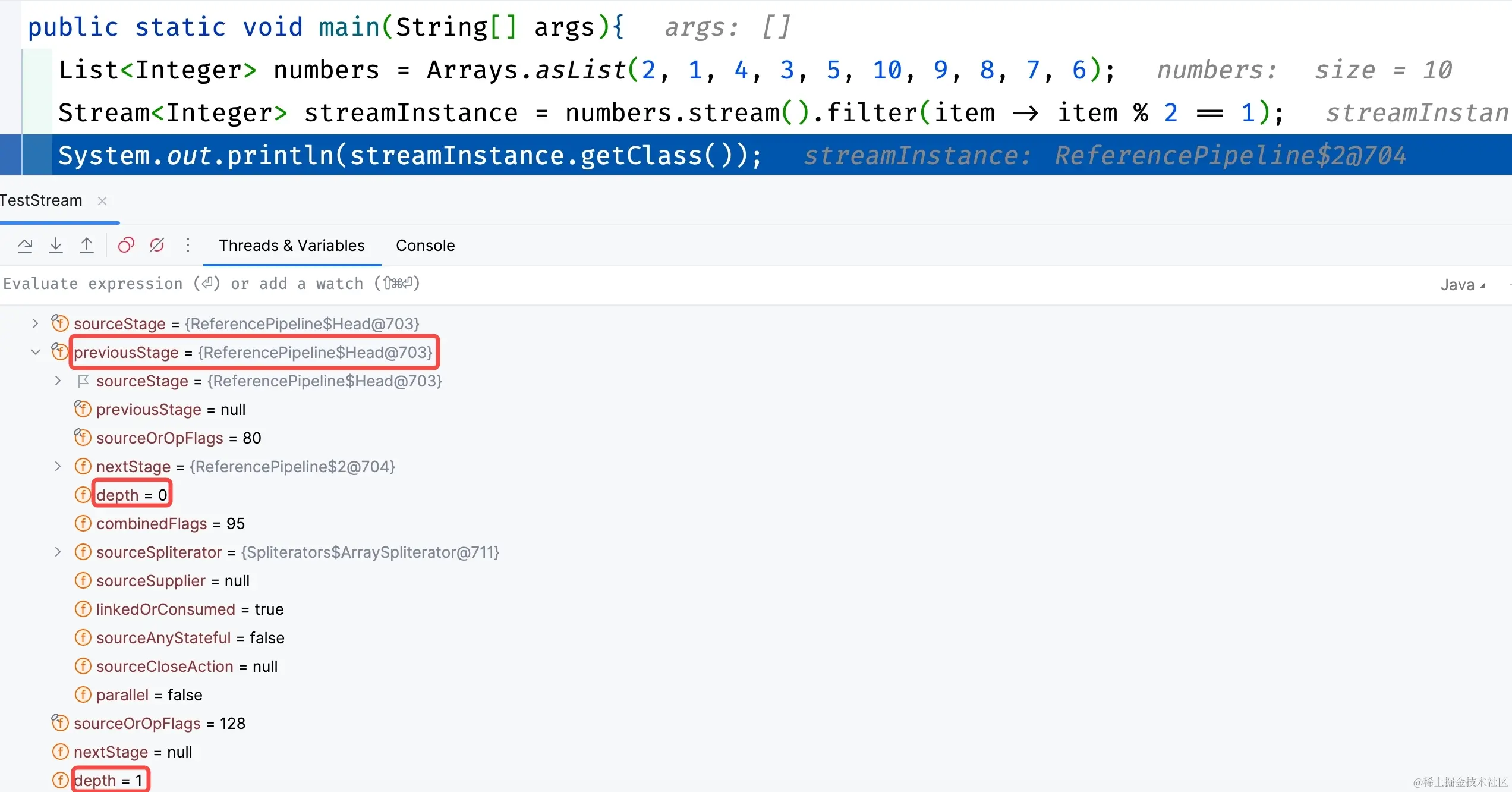Click the flag icon next to nested sourceStage
The width and height of the screenshot is (1512, 792).
click(x=83, y=381)
